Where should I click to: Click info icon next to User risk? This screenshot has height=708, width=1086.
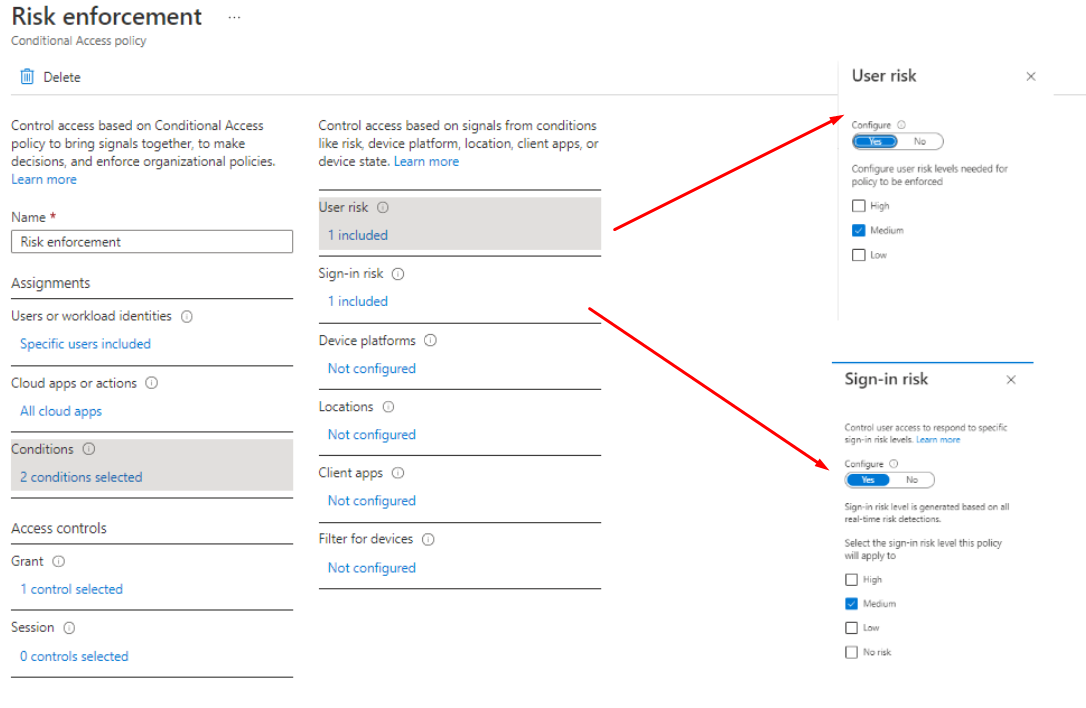coord(383,208)
